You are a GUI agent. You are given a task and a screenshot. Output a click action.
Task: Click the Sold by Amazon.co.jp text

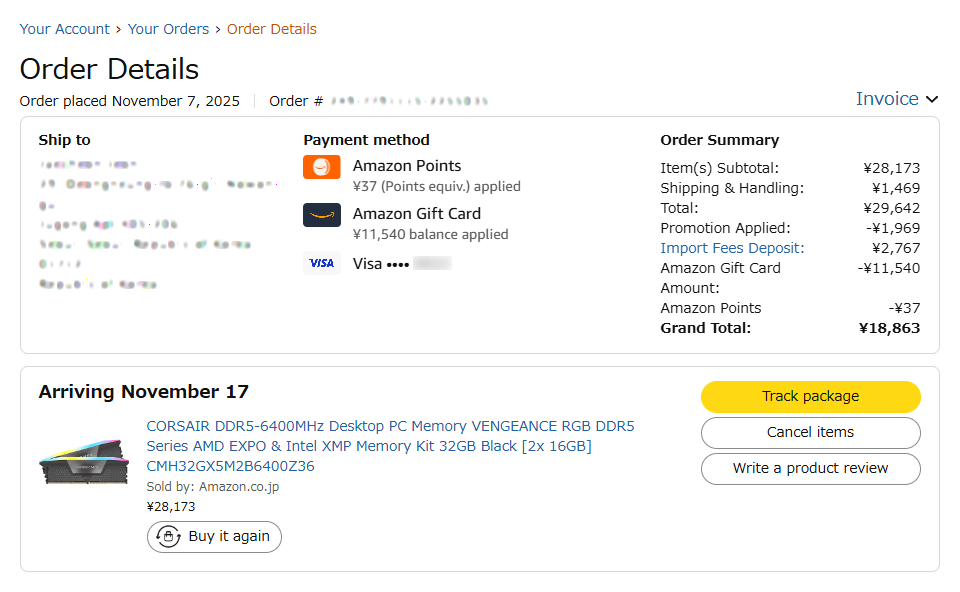pos(212,487)
